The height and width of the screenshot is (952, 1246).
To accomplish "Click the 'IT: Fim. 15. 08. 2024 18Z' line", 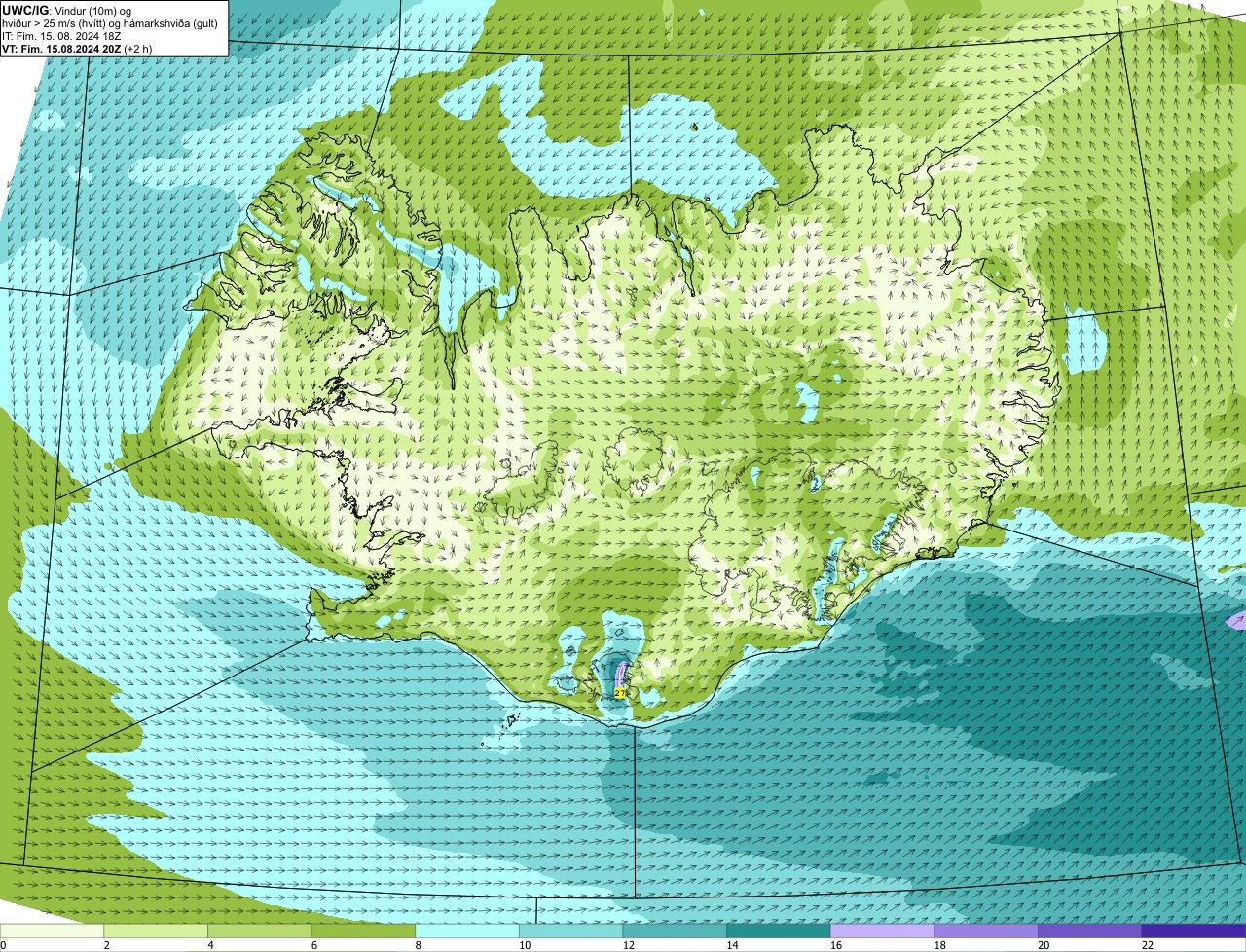I will [x=61, y=36].
